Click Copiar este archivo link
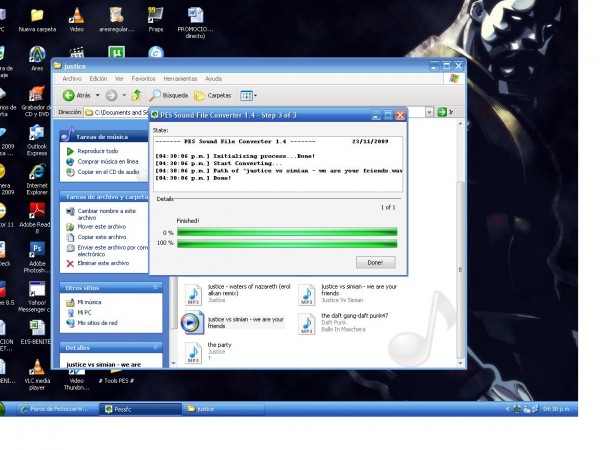 [102, 237]
